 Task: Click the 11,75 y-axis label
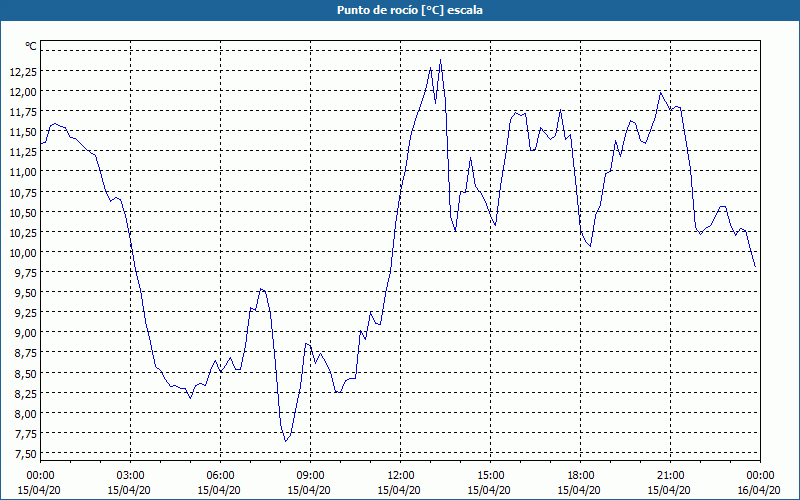tap(23, 112)
